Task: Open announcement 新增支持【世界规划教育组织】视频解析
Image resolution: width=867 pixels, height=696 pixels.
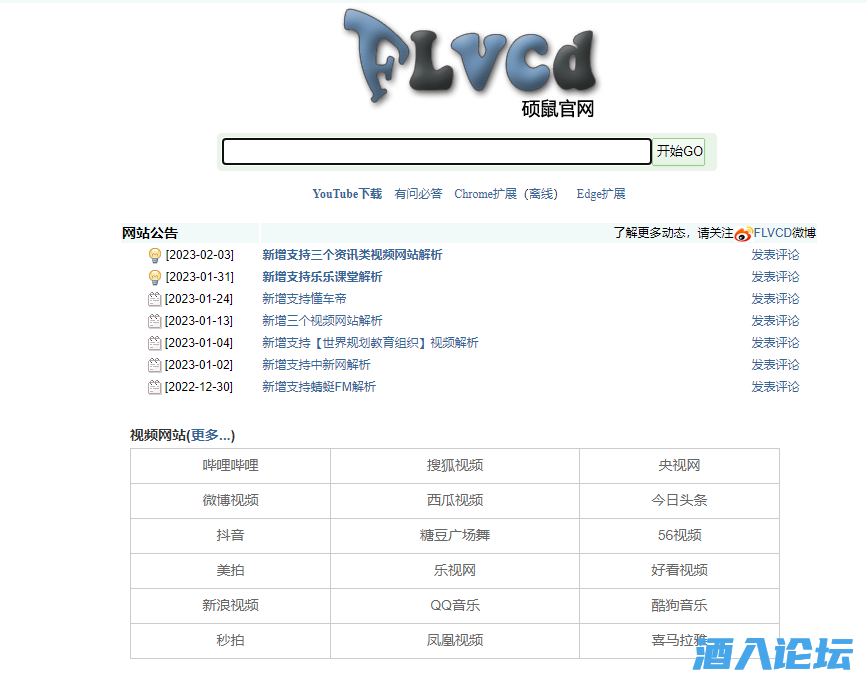Action: tap(370, 343)
